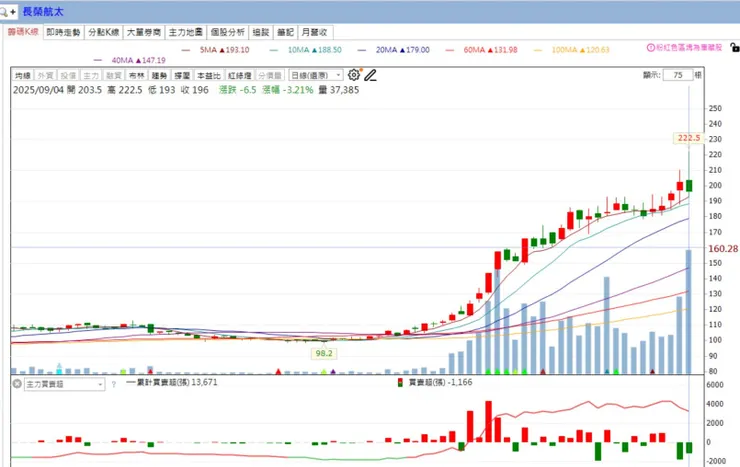The height and width of the screenshot is (467, 740).
Task: Click the 顯示 candle count field showing 75
Action: tap(678, 75)
